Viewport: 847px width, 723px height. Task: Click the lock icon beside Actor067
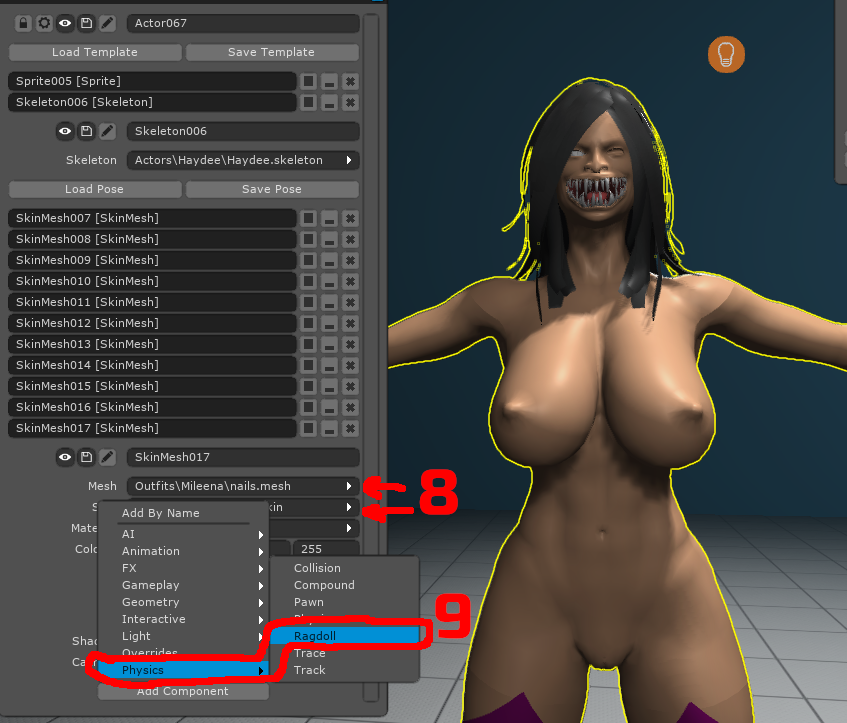[x=23, y=23]
